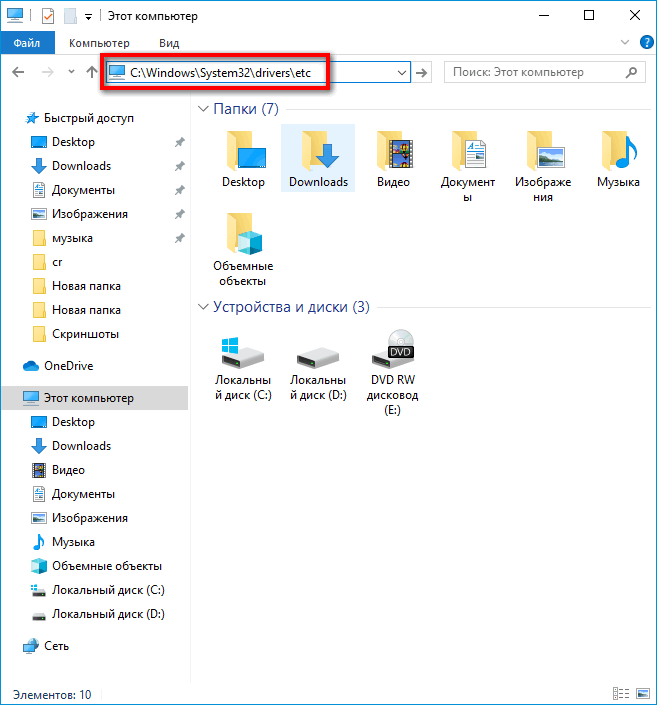Toggle the pin next to Downloads
The width and height of the screenshot is (657, 705).
(x=179, y=166)
